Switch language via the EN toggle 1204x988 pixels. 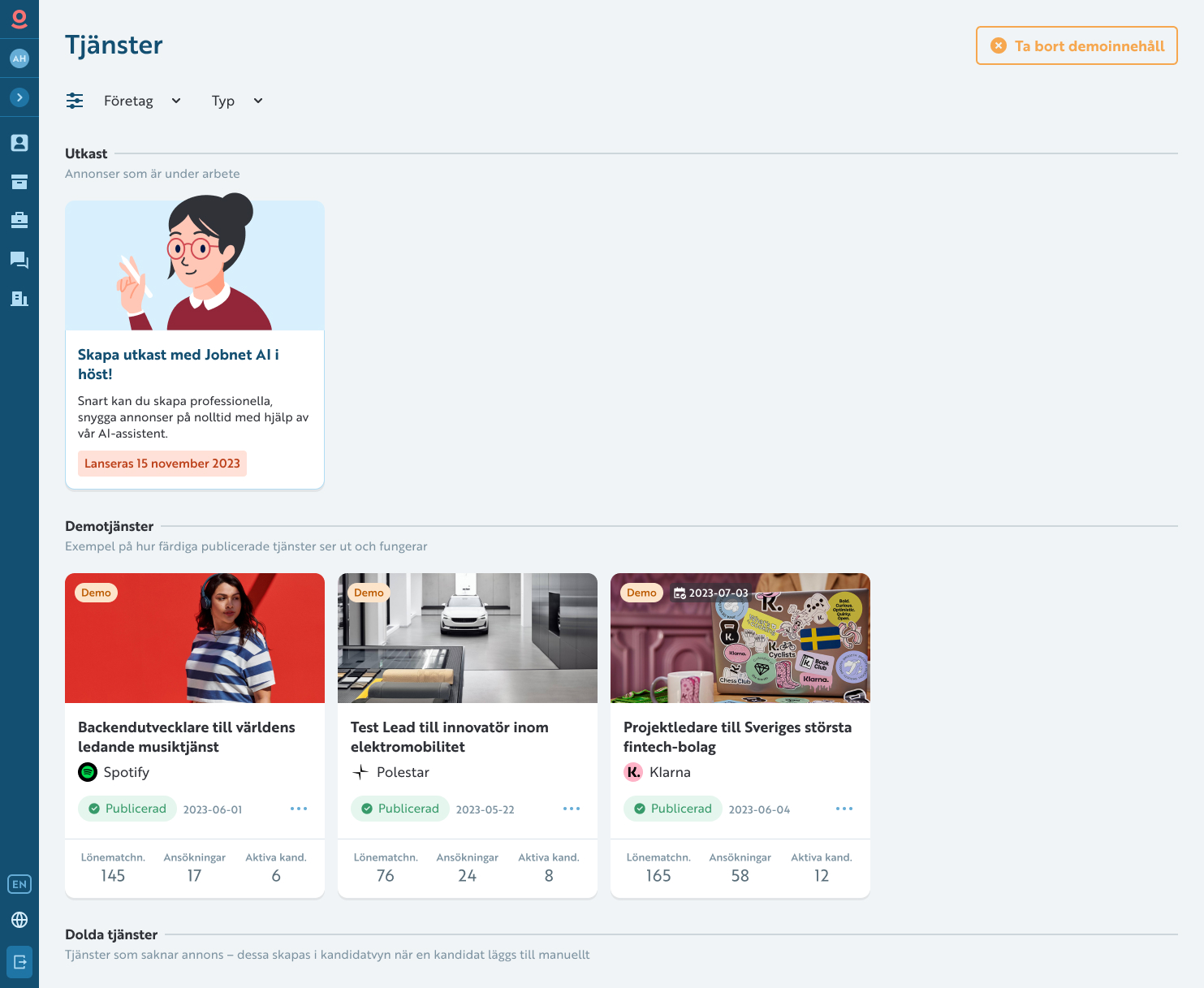[19, 884]
